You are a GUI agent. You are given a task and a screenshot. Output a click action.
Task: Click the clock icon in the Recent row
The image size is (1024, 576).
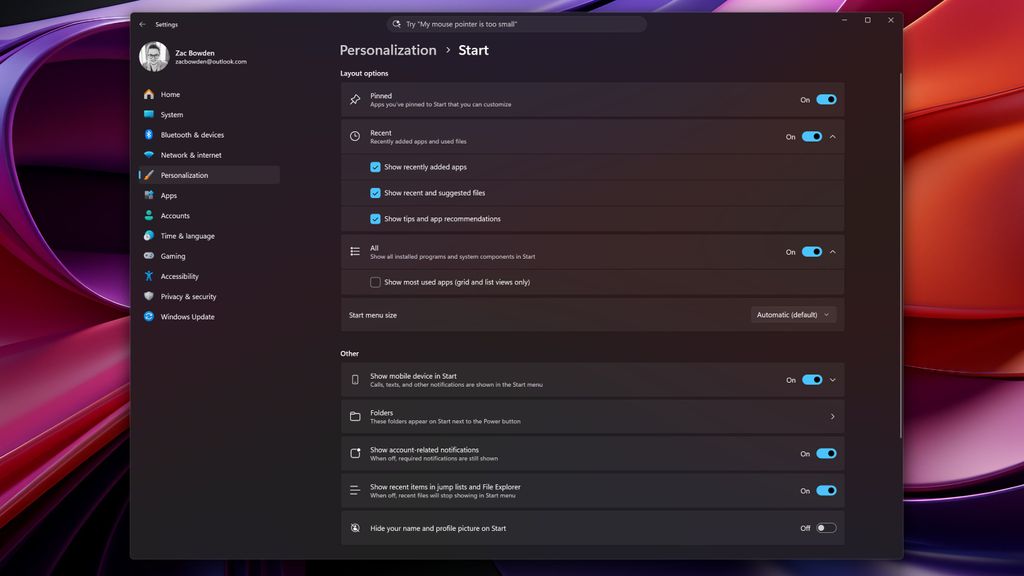[x=355, y=136]
